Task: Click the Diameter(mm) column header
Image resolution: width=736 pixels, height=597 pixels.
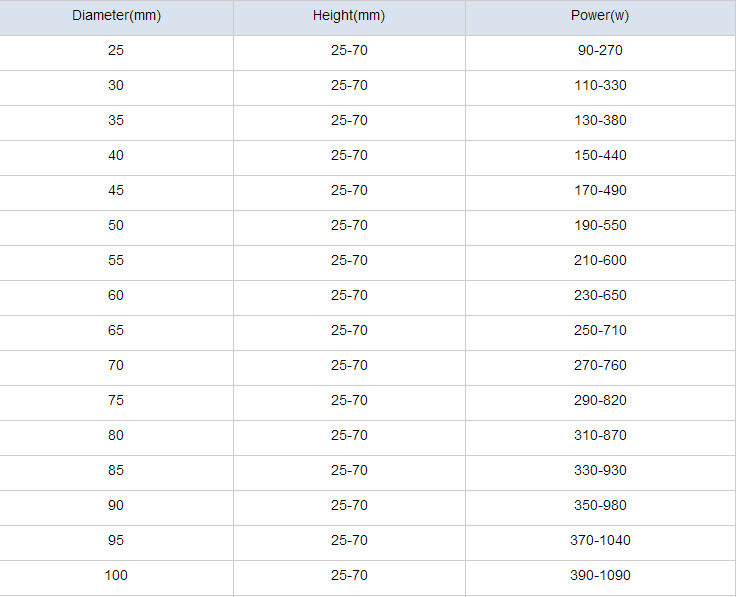Action: pos(116,15)
